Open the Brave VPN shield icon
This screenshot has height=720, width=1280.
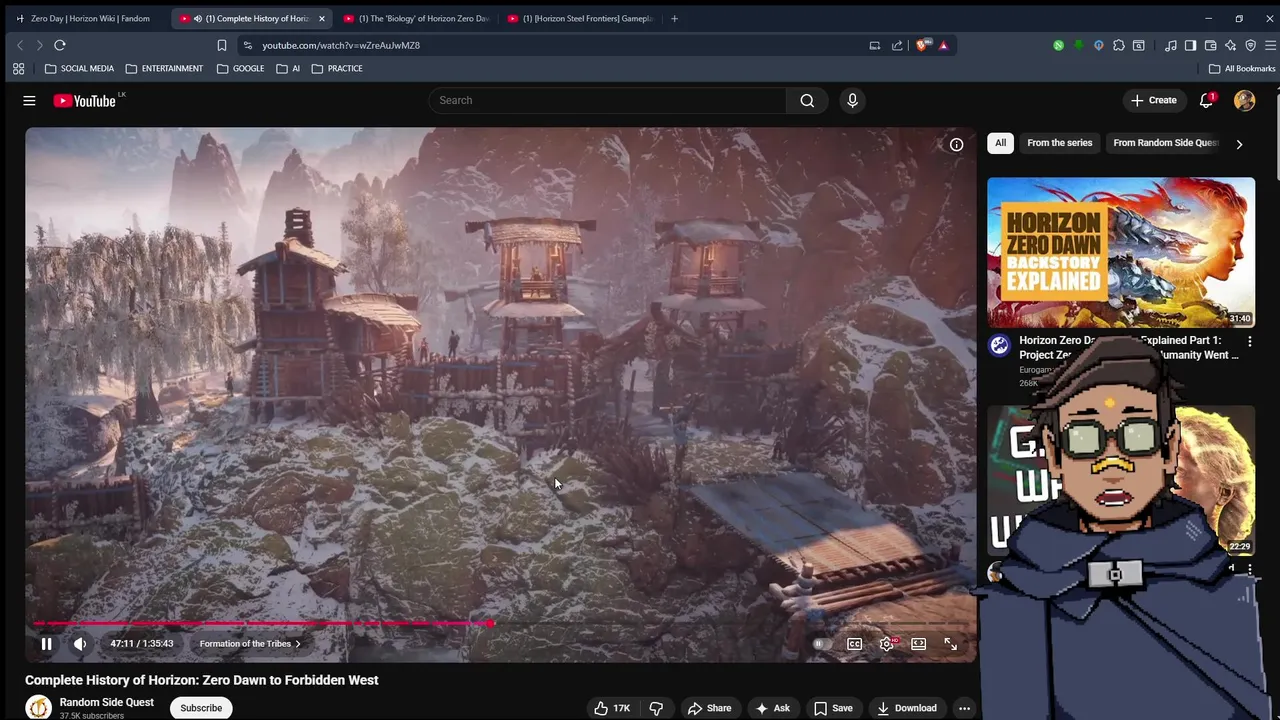coord(1250,45)
